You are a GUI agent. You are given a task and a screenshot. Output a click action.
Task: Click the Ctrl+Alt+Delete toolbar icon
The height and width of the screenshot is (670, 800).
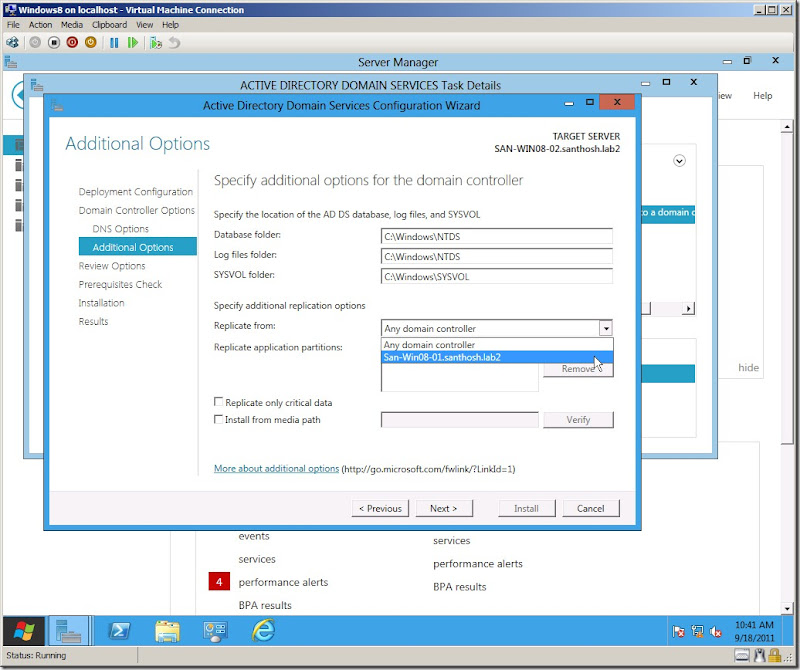point(12,42)
